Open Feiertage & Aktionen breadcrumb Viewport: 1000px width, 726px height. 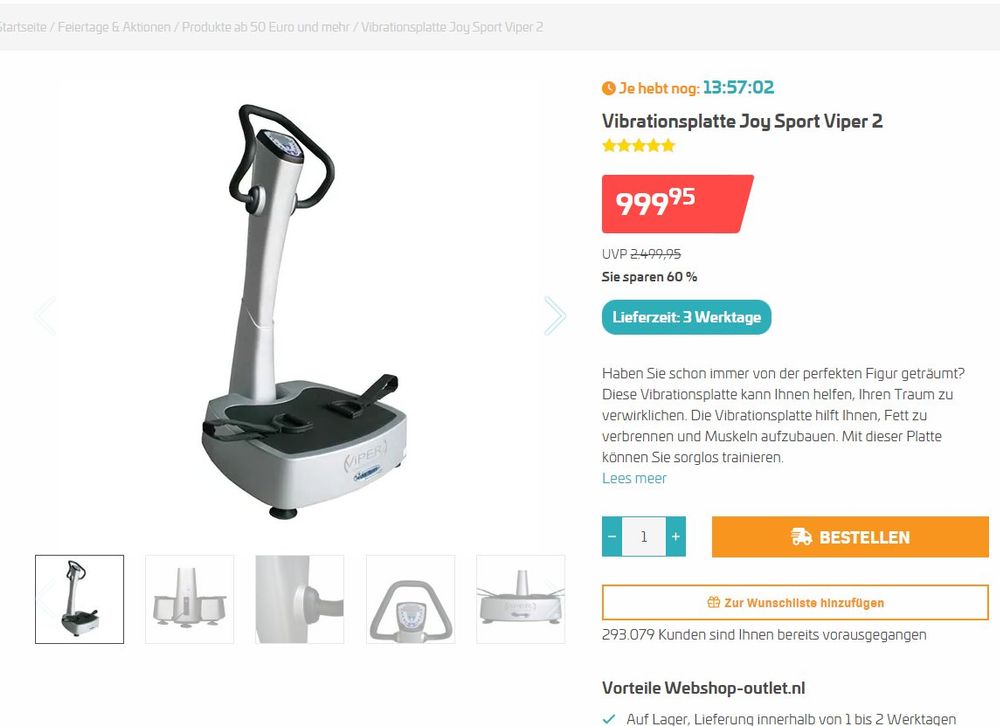pyautogui.click(x=114, y=27)
